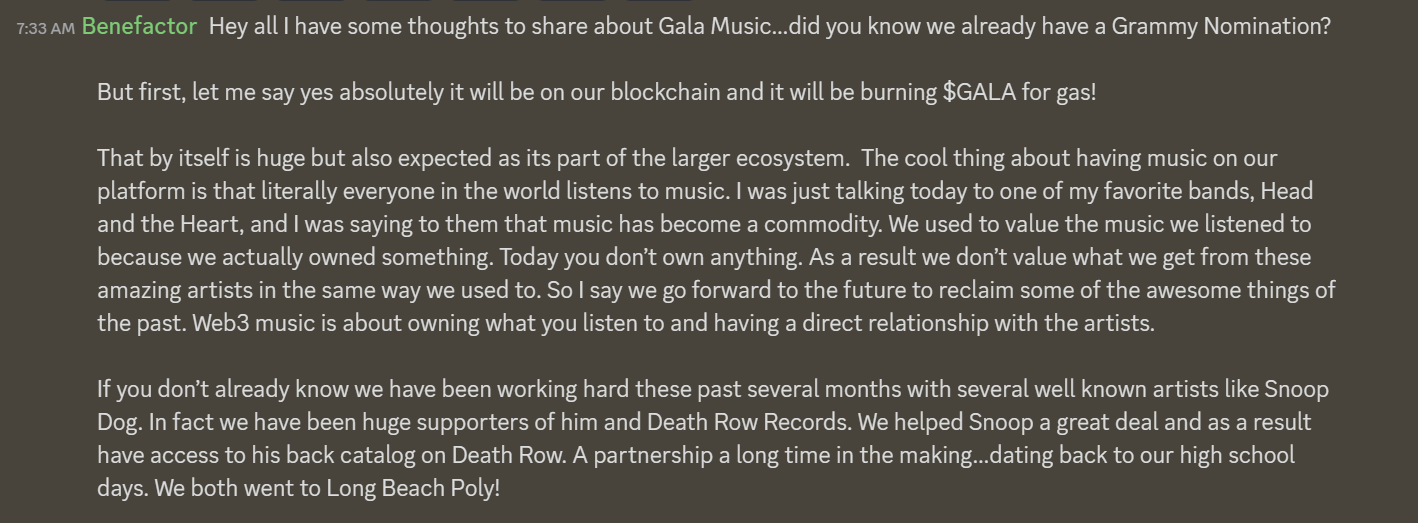Click the word "Heart," in the band name

point(209,225)
